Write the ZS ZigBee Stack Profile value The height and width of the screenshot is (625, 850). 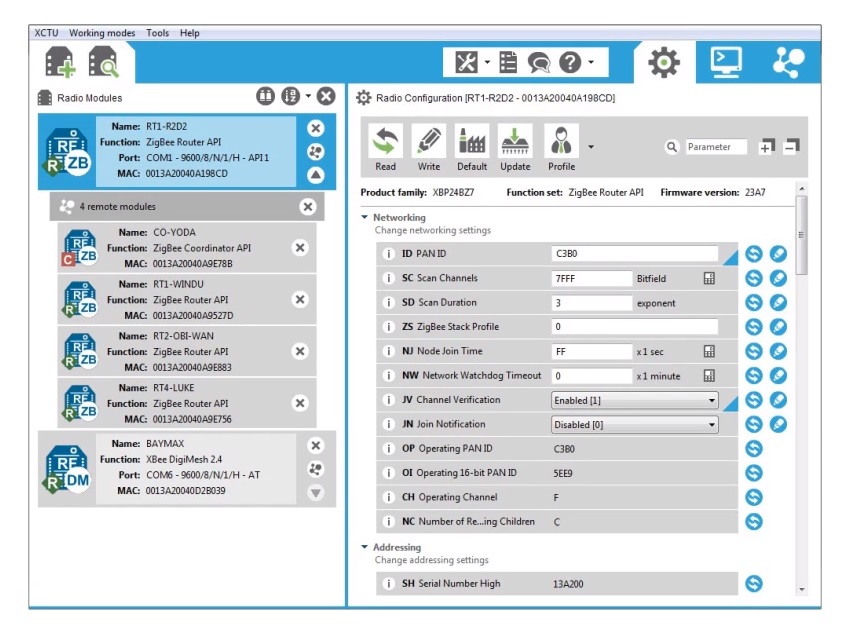(x=778, y=327)
